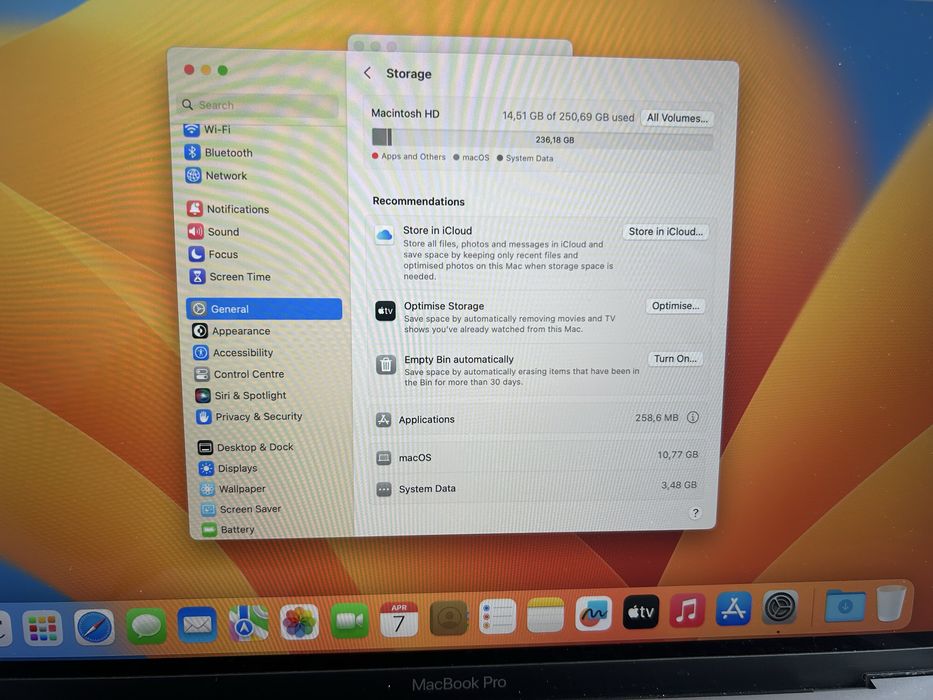Open Reminders from the Dock
This screenshot has width=933, height=700.
pyautogui.click(x=497, y=616)
